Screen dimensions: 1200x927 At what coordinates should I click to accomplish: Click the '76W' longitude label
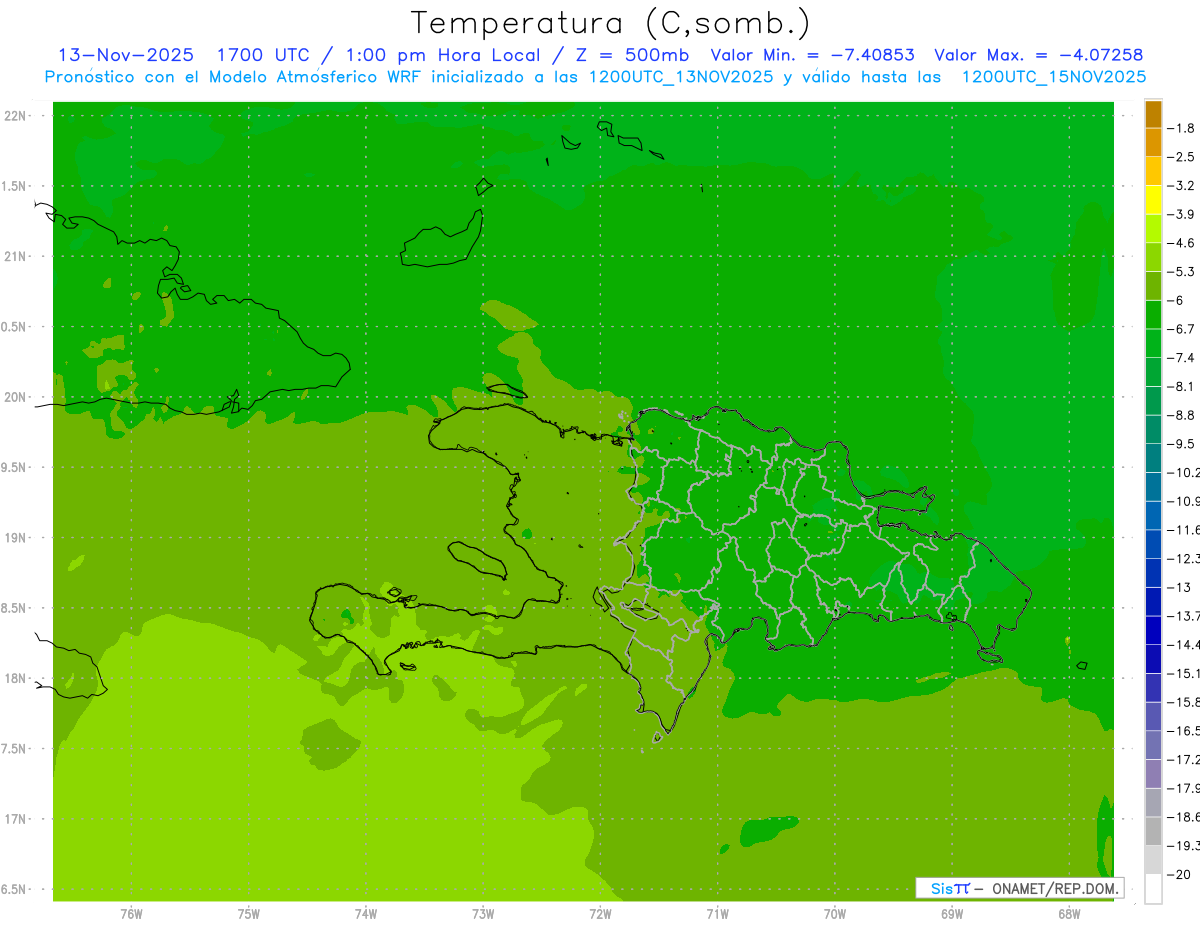click(131, 913)
